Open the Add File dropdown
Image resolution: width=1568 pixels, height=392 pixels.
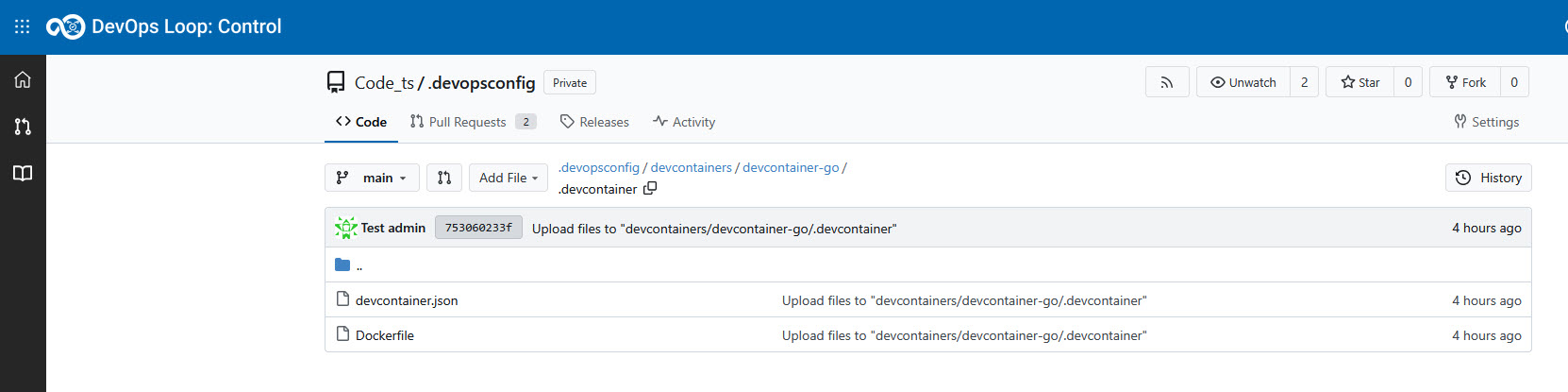(x=508, y=178)
